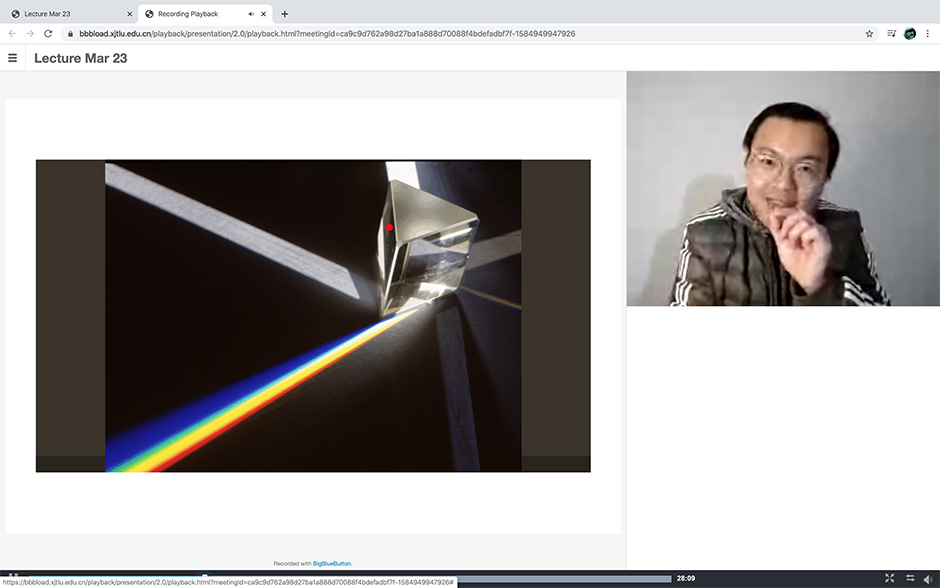Swap the presentation and webcam views
Image resolution: width=940 pixels, height=588 pixels.
tap(910, 578)
